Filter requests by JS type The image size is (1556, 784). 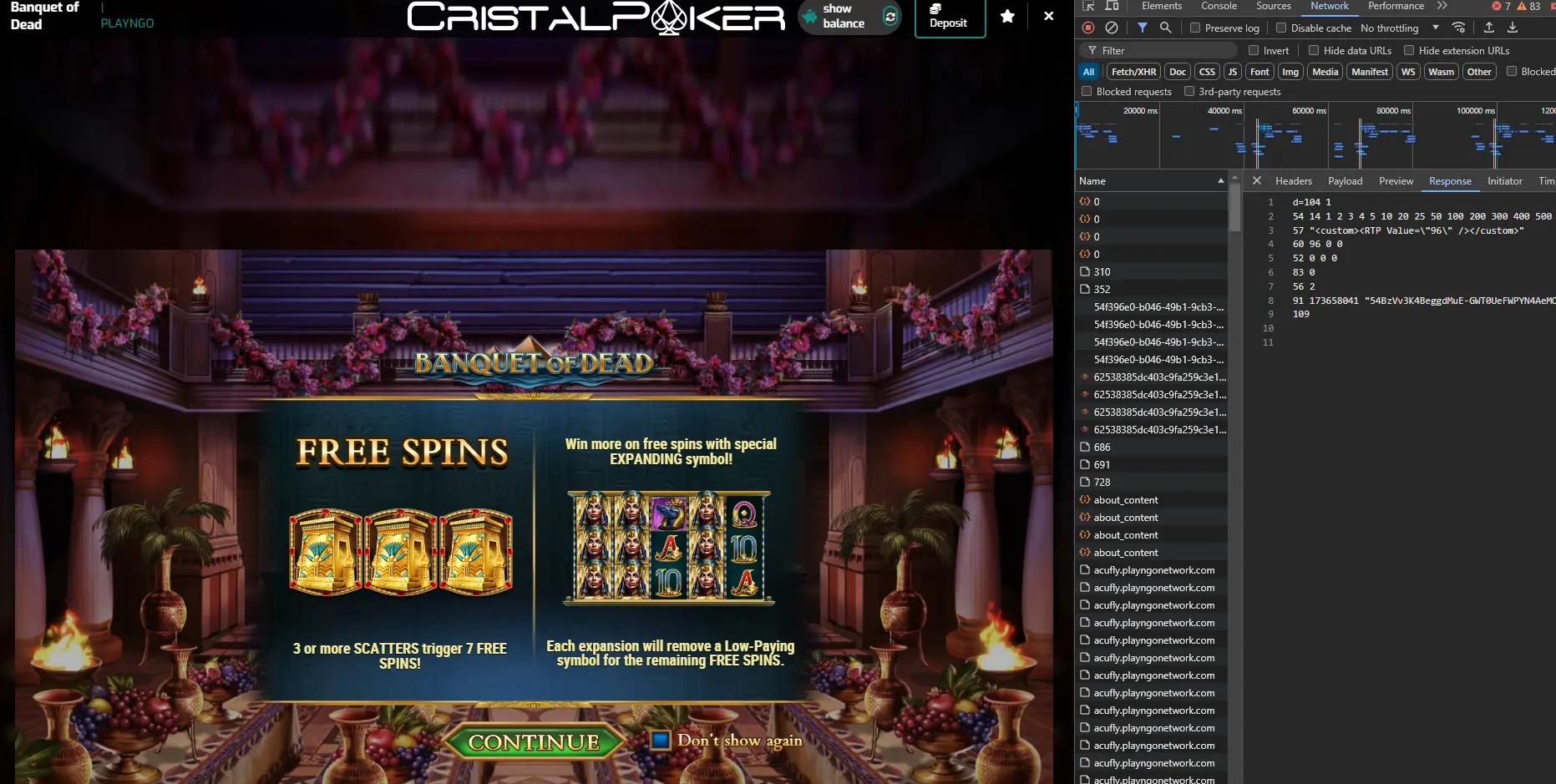coord(1233,72)
